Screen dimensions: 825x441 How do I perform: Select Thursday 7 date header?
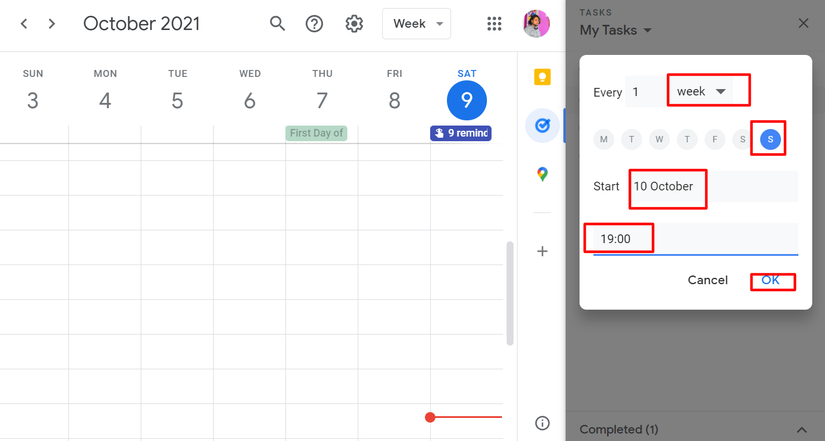tap(322, 100)
